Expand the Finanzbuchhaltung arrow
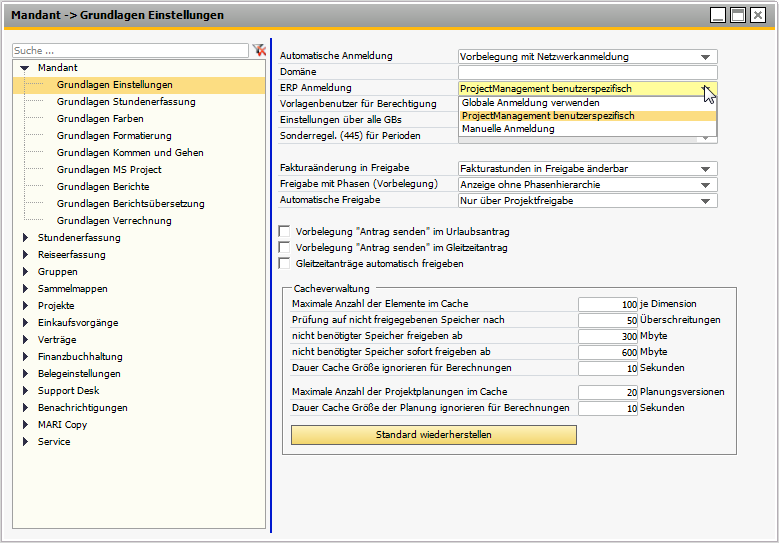The image size is (779, 543). pyautogui.click(x=26, y=357)
